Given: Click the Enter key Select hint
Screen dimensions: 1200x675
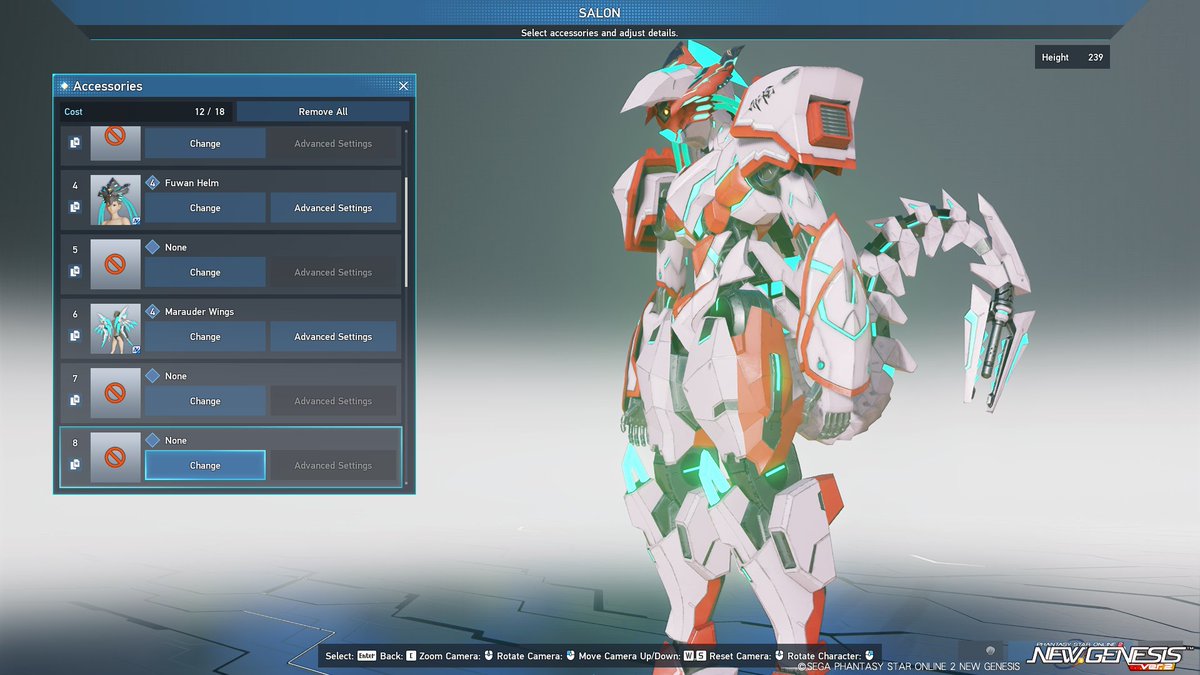Looking at the screenshot, I should [x=366, y=656].
